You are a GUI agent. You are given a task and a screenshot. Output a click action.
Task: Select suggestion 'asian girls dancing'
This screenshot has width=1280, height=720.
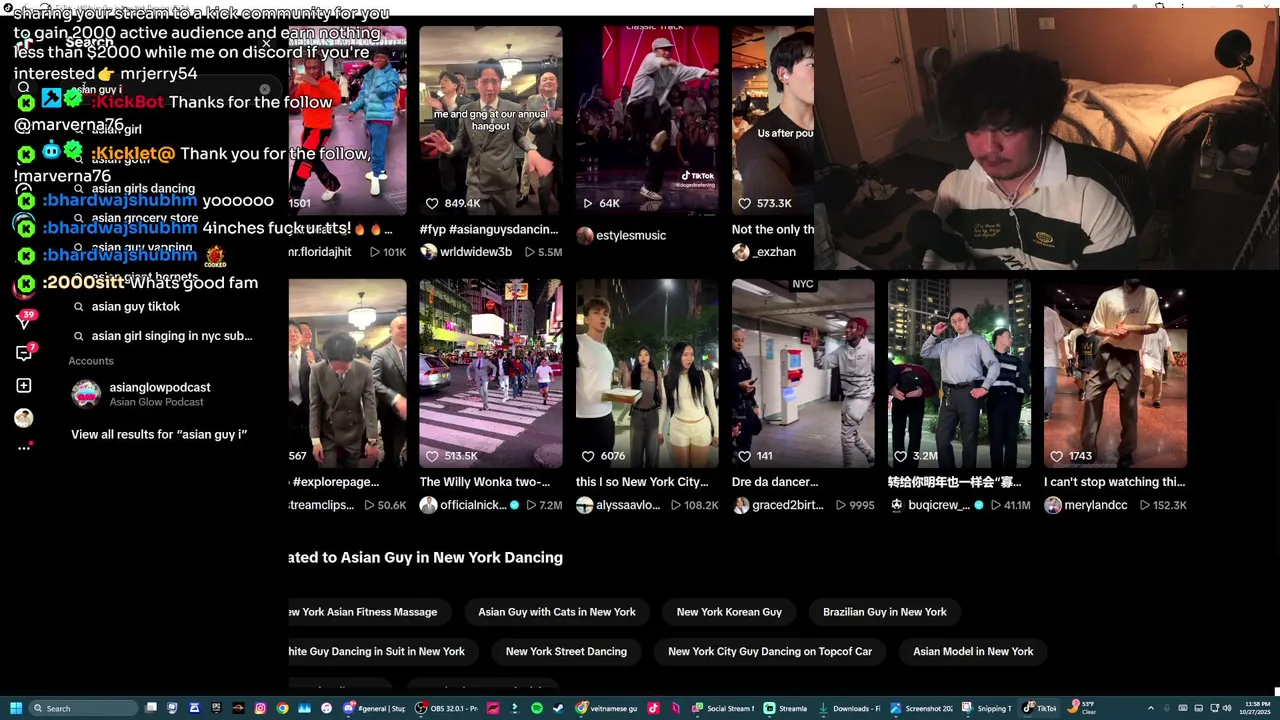point(143,189)
